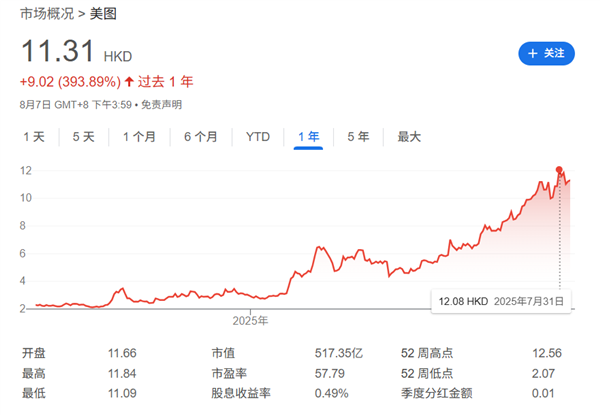The width and height of the screenshot is (600, 415).
Task: Click the red upward arrow beside gain
Action: point(128,81)
